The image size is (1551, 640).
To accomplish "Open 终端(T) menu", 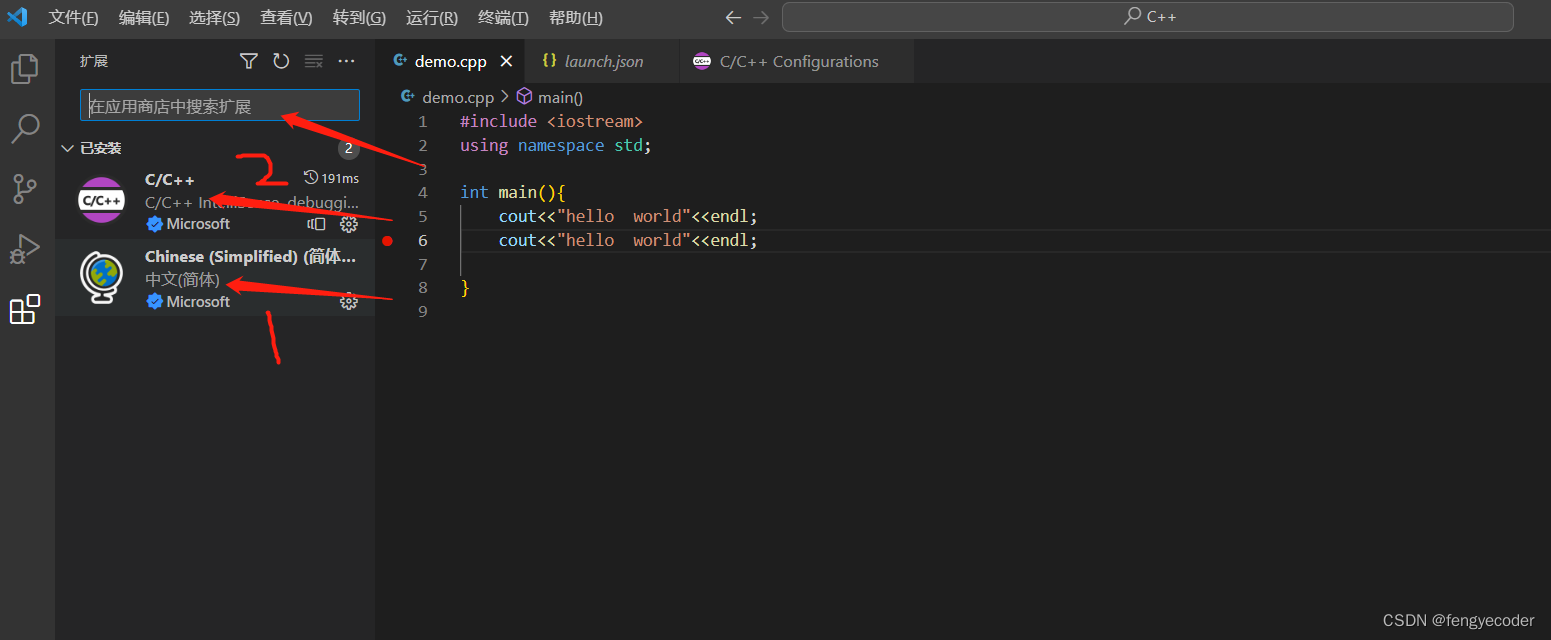I will 503,18.
